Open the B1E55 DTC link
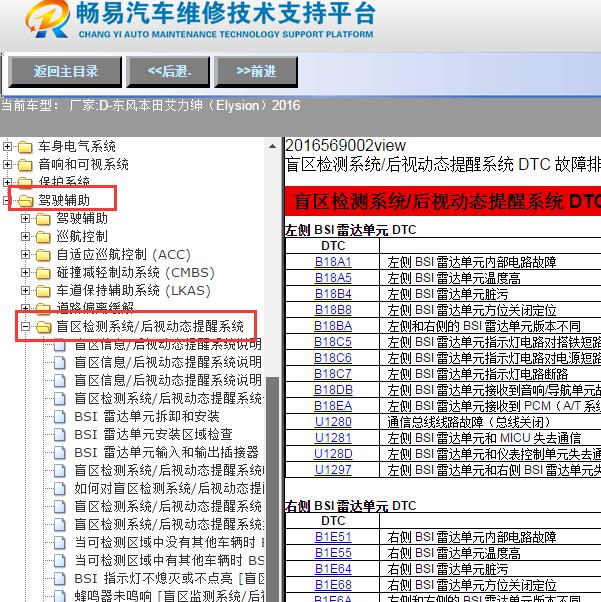This screenshot has height=602, width=601. (x=333, y=553)
